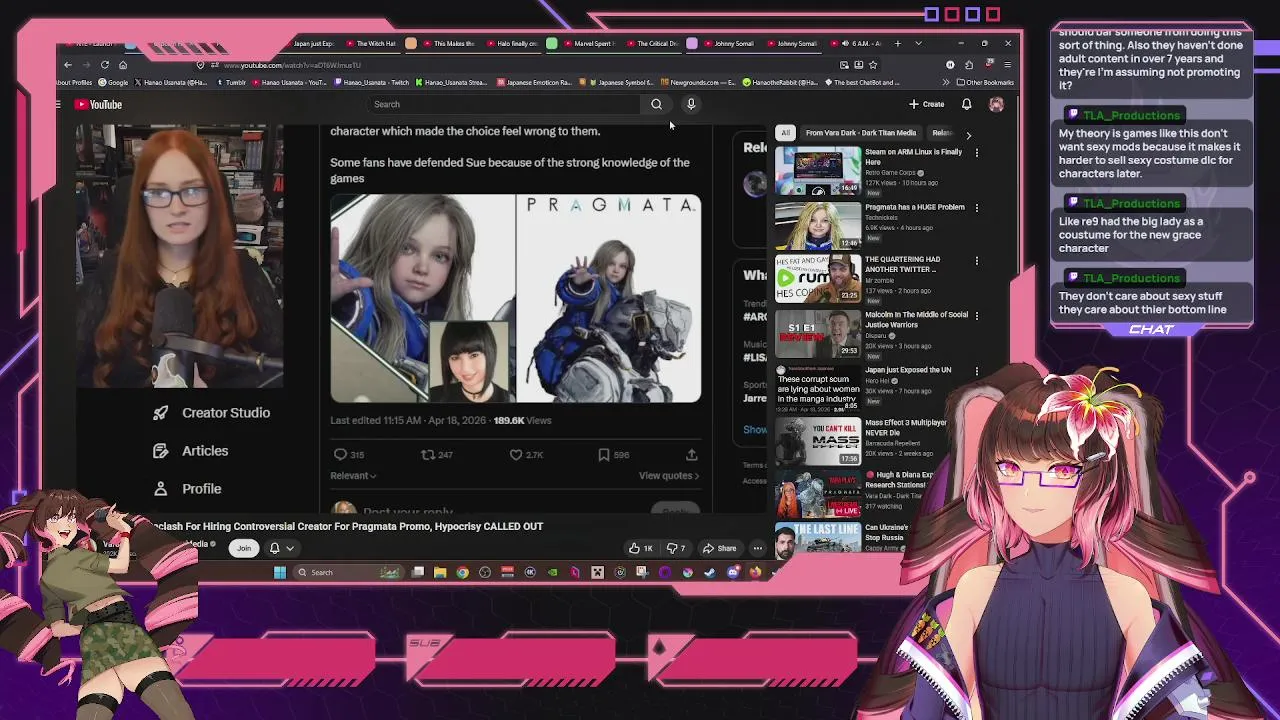The image size is (1280, 720).
Task: Share the video with the Share button
Action: click(720, 548)
